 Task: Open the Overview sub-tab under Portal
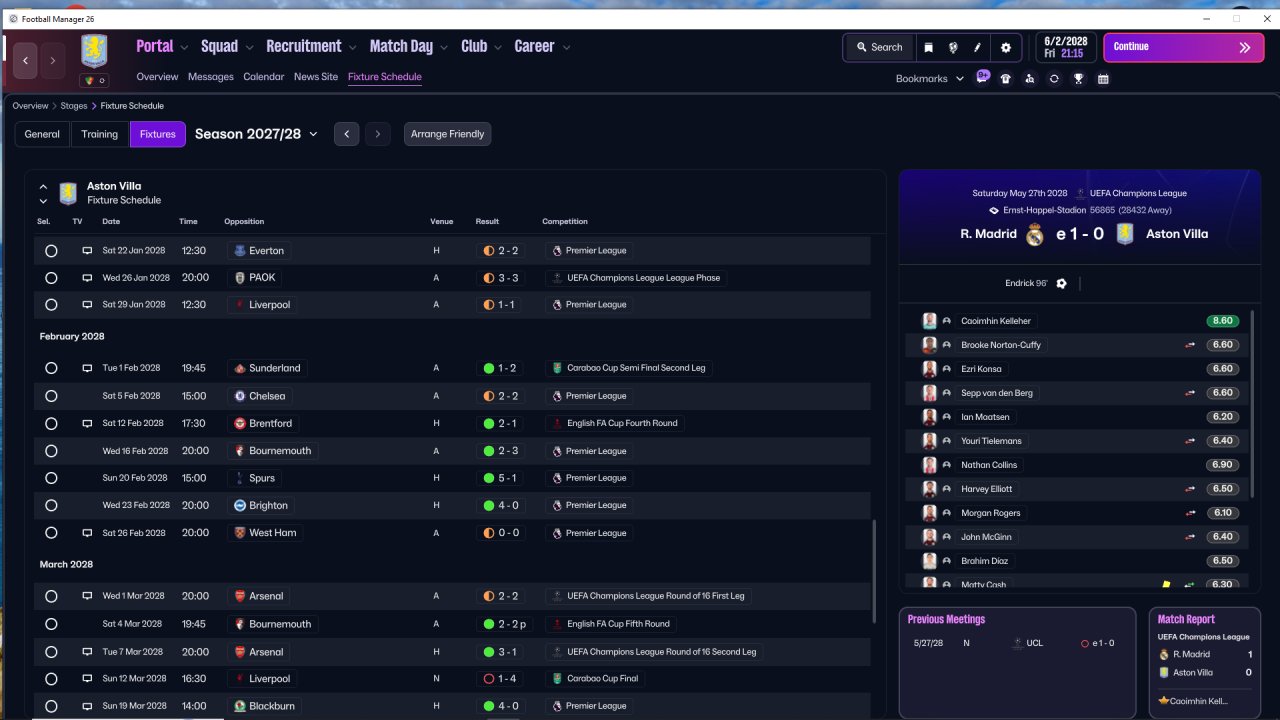(x=157, y=77)
